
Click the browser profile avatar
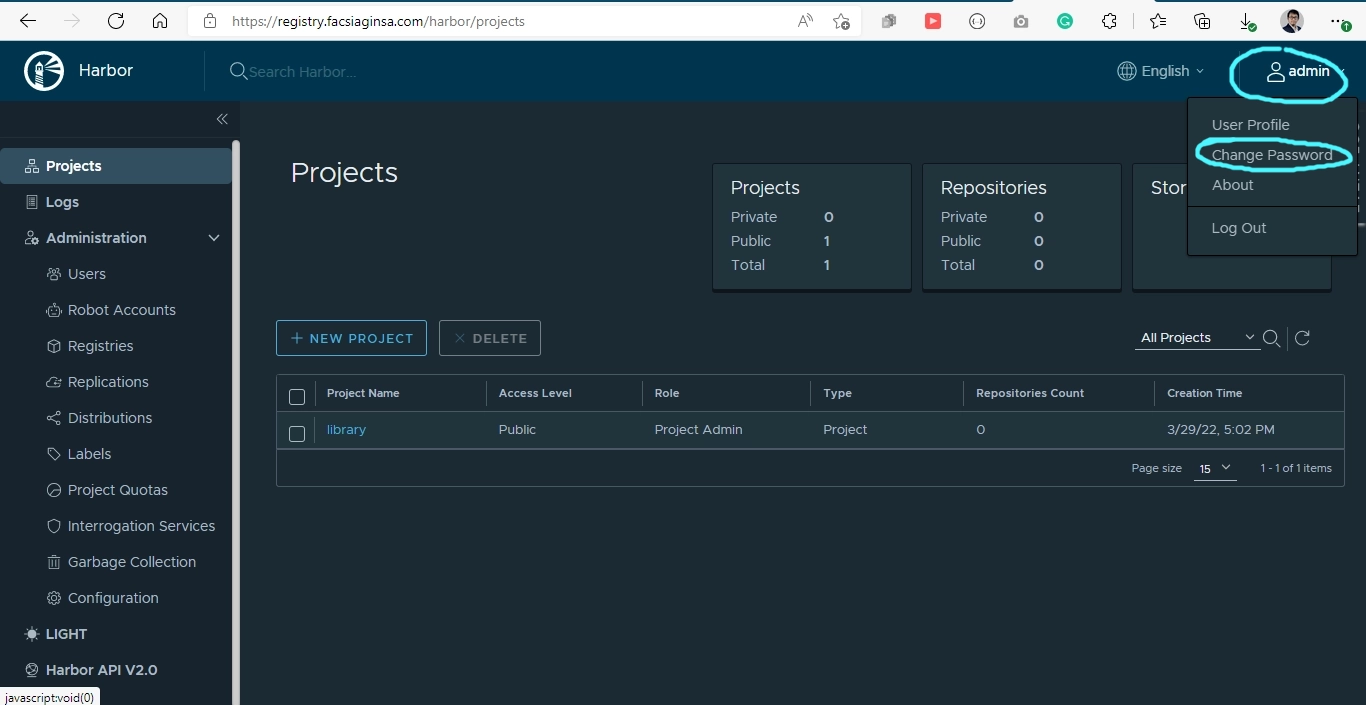click(1292, 21)
